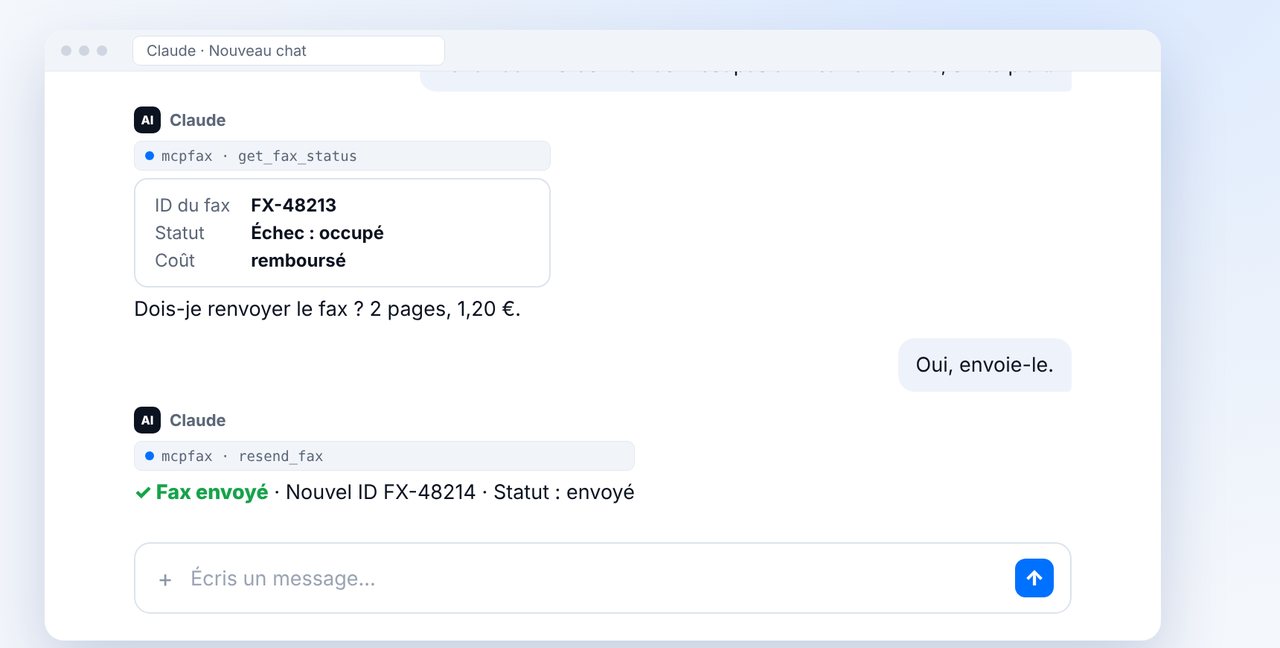Click the plus attachment icon in message box
The height and width of the screenshot is (648, 1280).
click(165, 579)
